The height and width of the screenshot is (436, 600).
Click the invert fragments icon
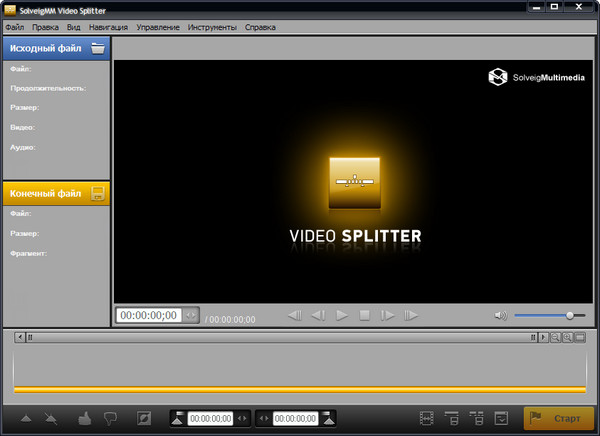point(144,418)
